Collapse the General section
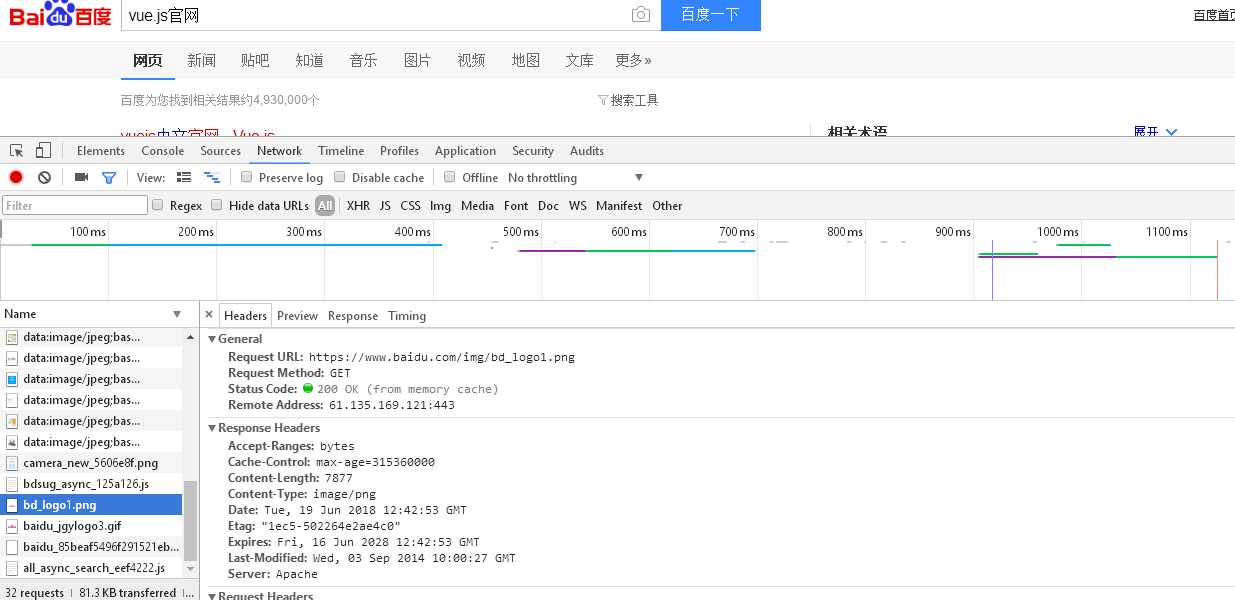This screenshot has width=1235, height=600. coord(212,339)
